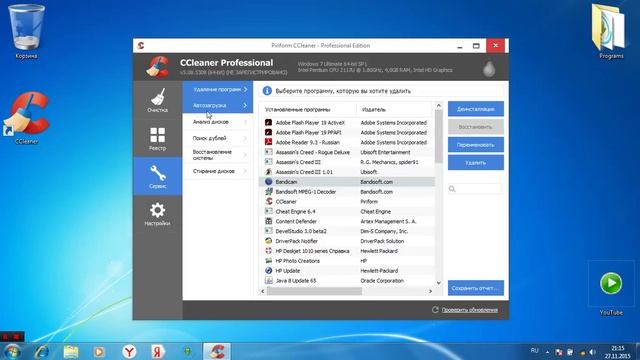640x360 pixels.
Task: Show hidden tray icons arrow
Action: click(x=547, y=352)
